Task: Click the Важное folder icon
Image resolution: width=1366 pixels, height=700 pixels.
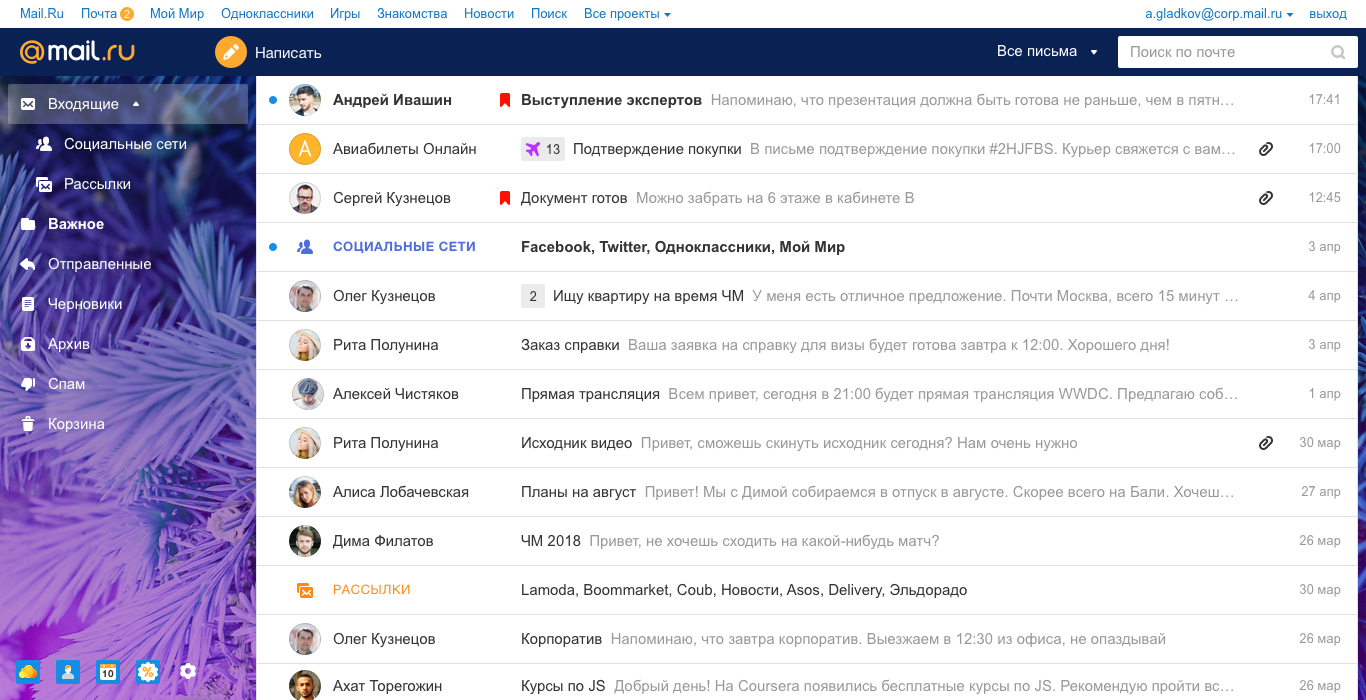Action: (28, 224)
